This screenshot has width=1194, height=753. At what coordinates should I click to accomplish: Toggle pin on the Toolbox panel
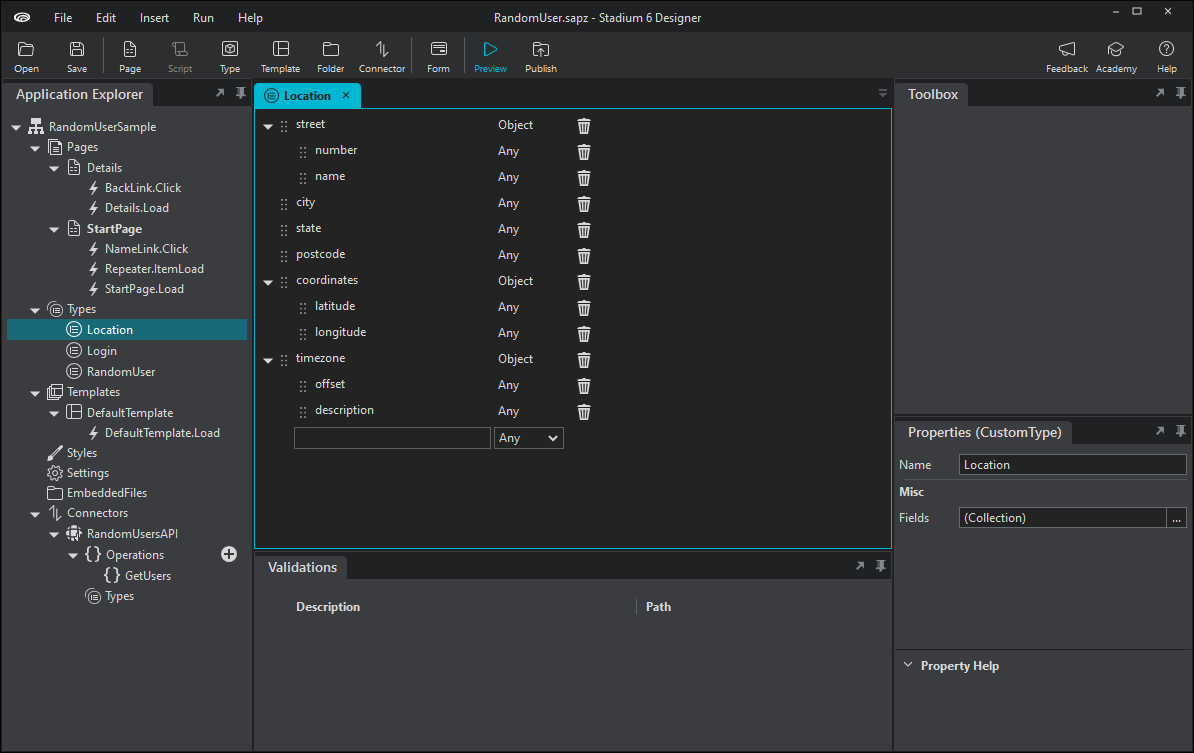pos(1180,93)
